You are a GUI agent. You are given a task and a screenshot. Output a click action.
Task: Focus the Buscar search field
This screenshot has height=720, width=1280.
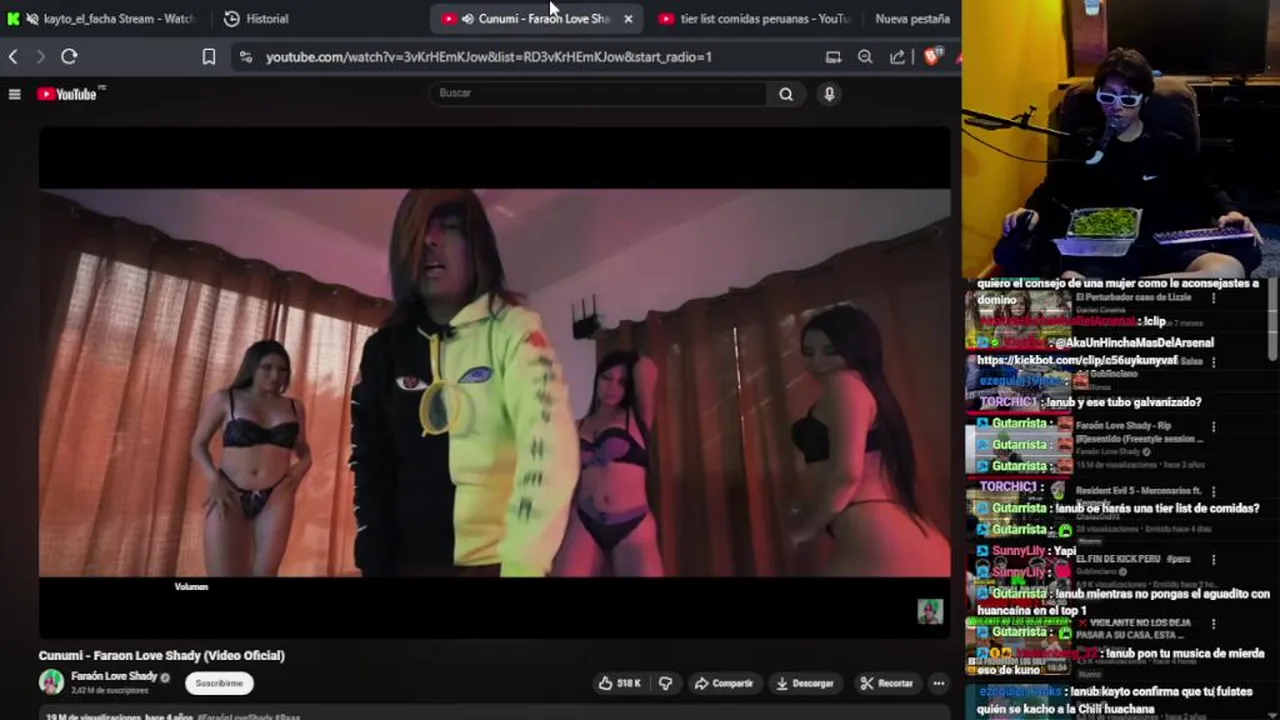[x=600, y=93]
